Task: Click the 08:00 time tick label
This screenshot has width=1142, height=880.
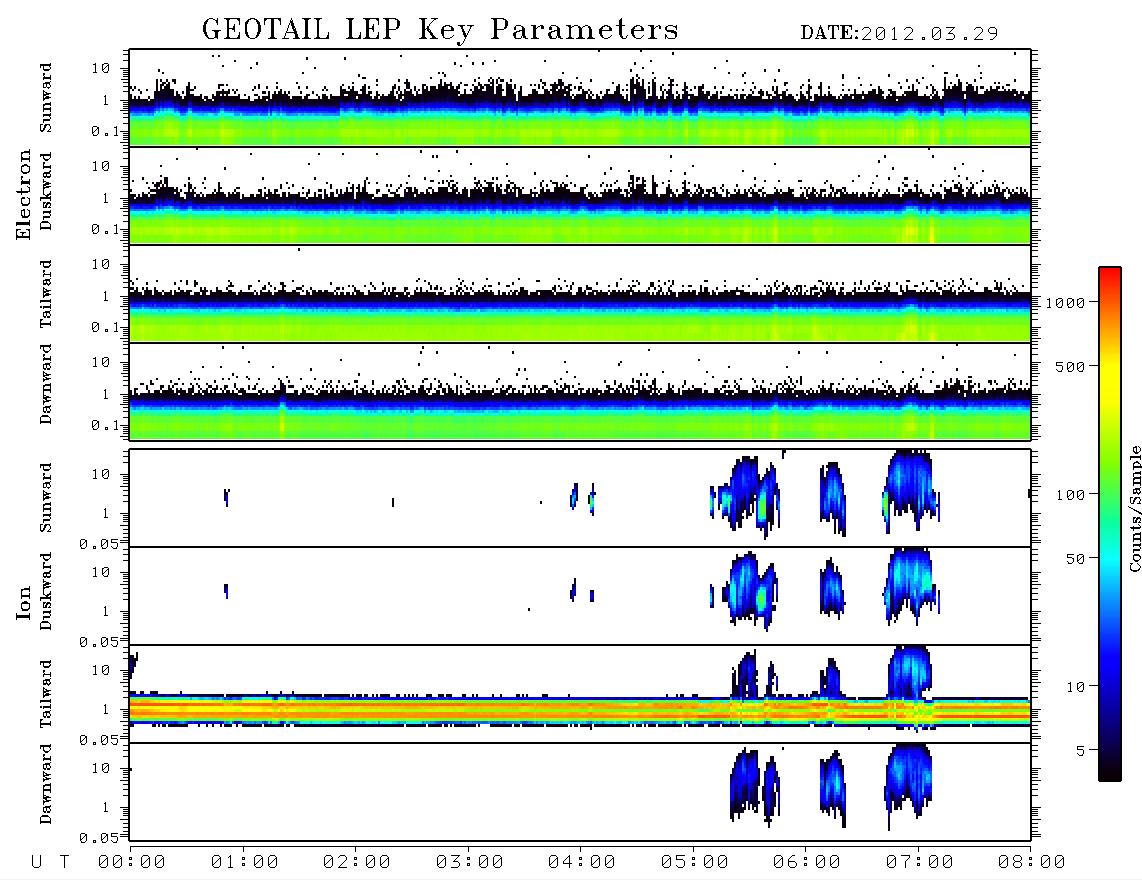Action: [x=1032, y=863]
